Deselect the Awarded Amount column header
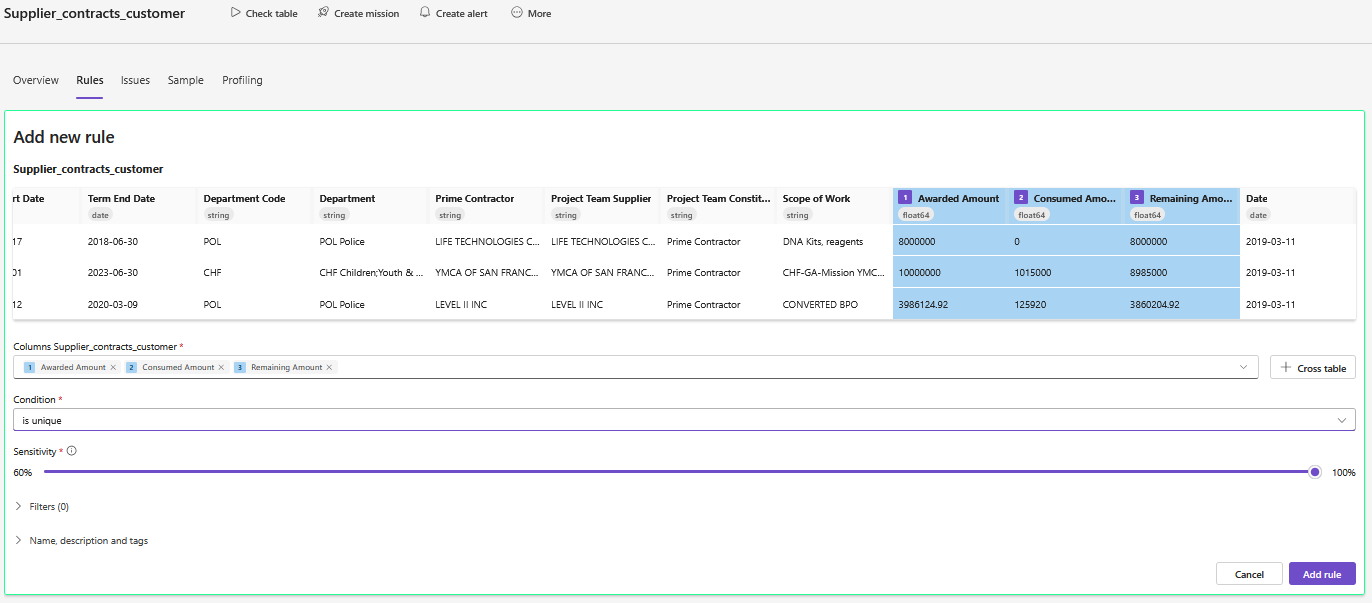Viewport: 1372px width, 603px height. pyautogui.click(x=950, y=199)
